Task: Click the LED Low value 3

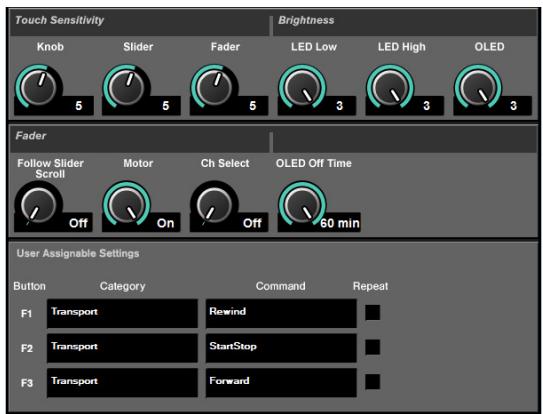Action: (x=340, y=106)
